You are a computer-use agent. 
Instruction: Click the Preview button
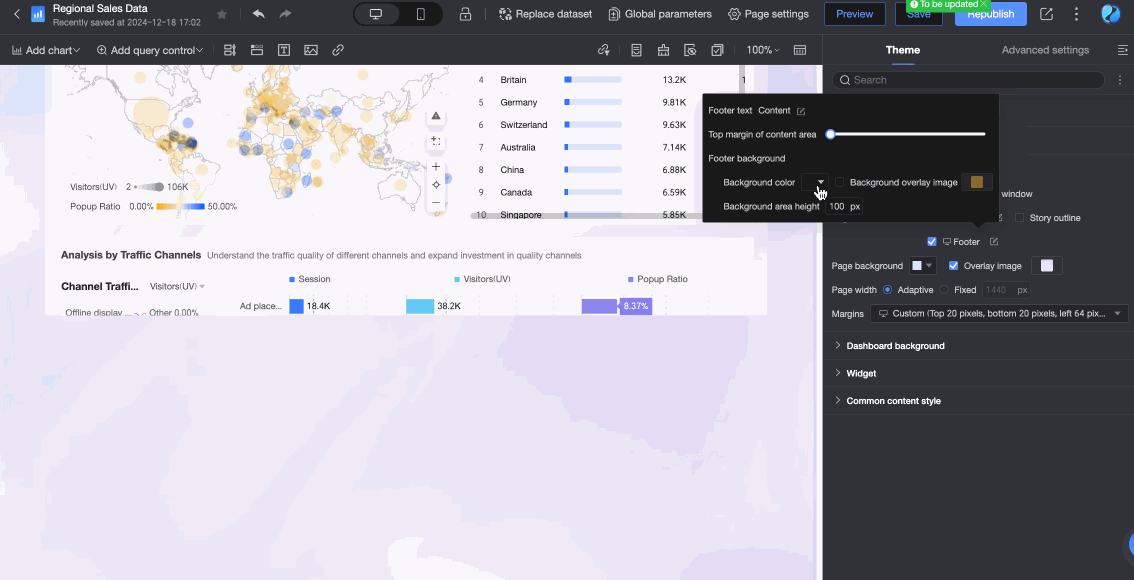[854, 14]
